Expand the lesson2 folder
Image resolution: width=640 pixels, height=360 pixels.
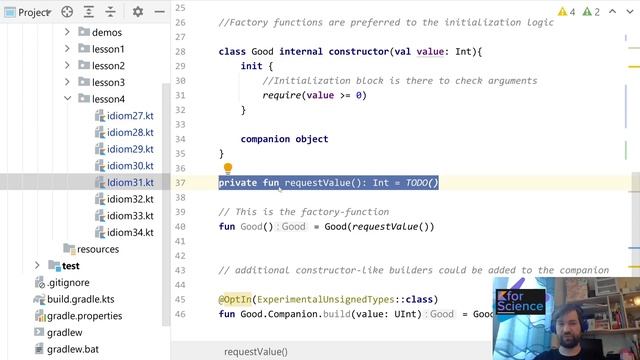[x=67, y=65]
